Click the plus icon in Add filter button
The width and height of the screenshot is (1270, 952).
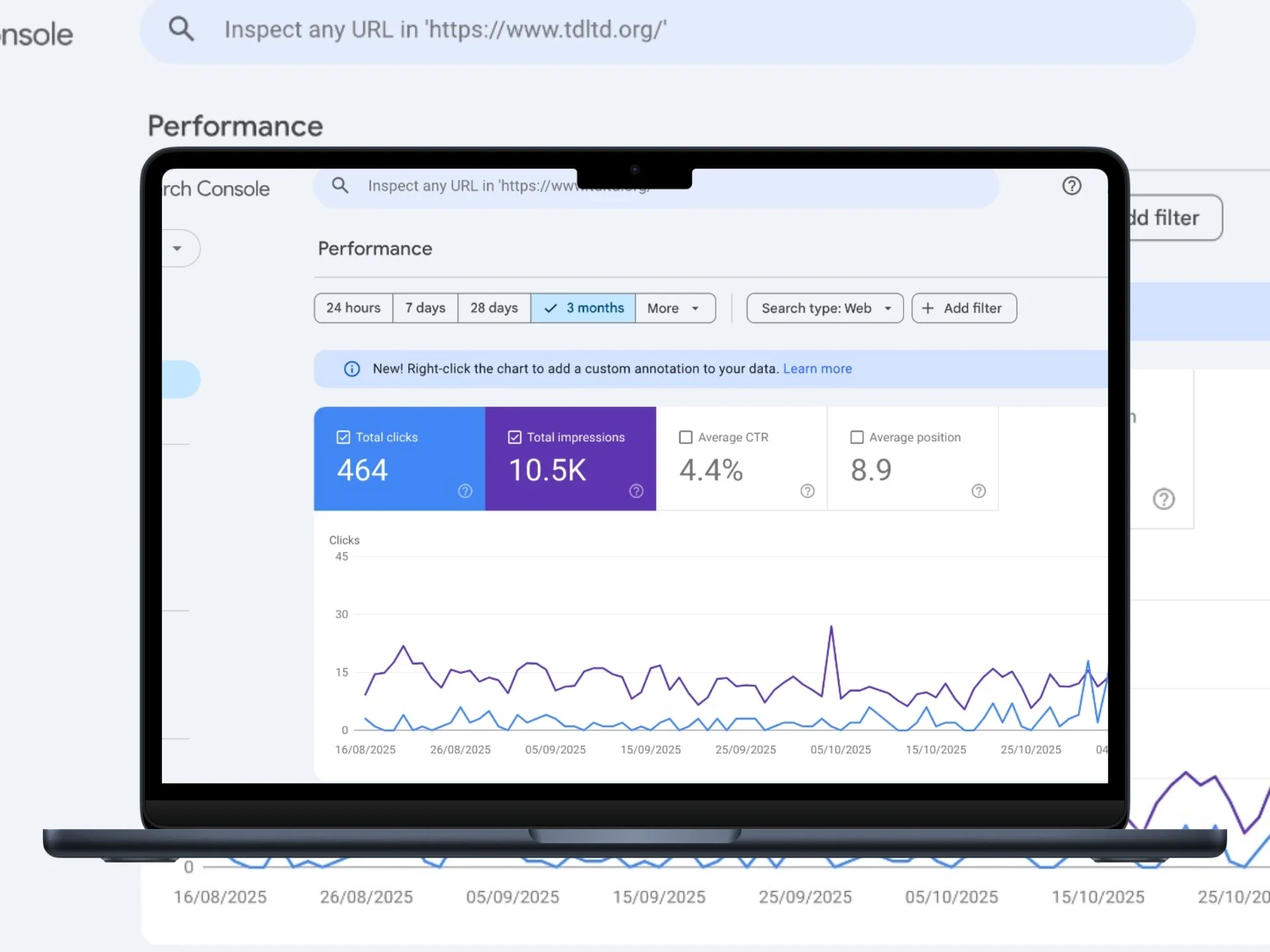click(x=928, y=308)
